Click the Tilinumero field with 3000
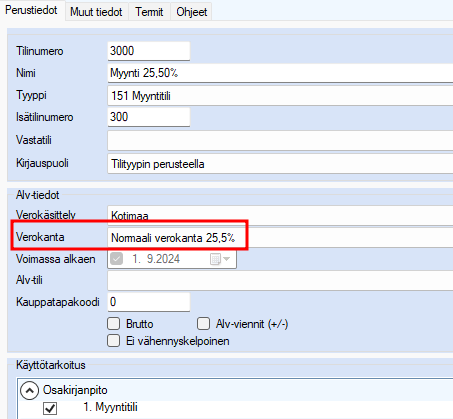This screenshot has width=453, height=419. coord(149,51)
